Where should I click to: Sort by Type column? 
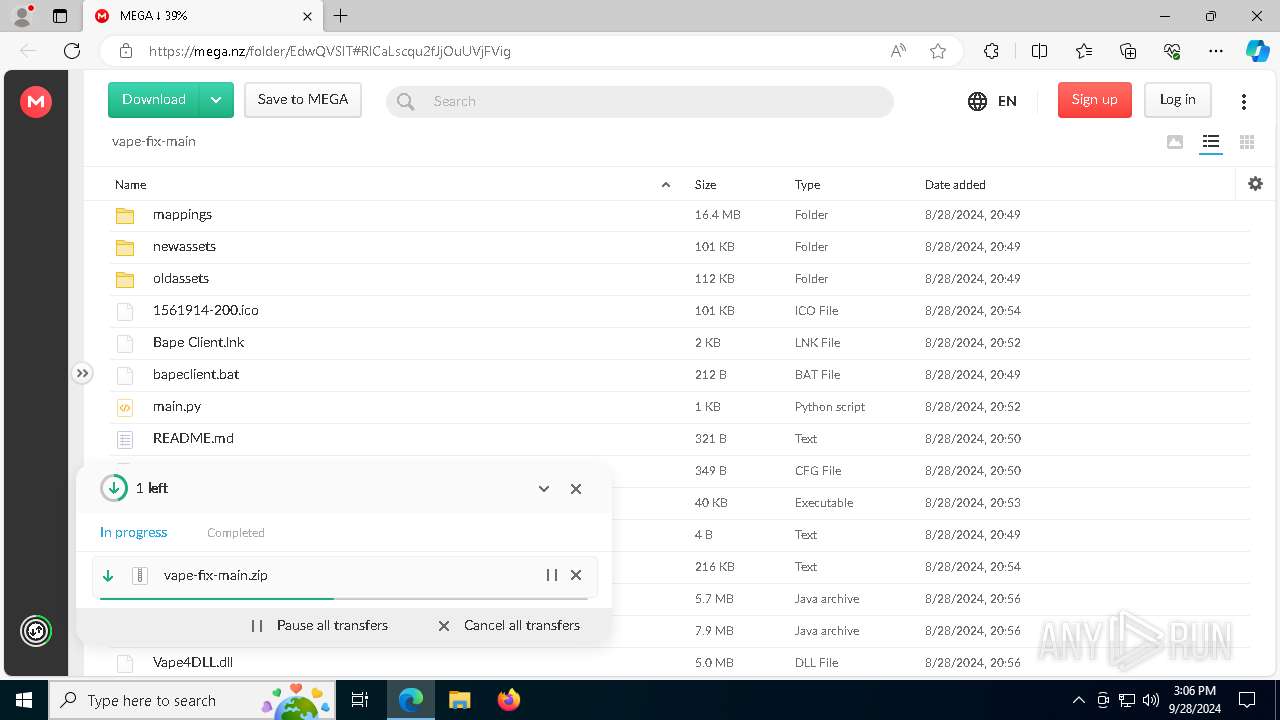coord(808,185)
